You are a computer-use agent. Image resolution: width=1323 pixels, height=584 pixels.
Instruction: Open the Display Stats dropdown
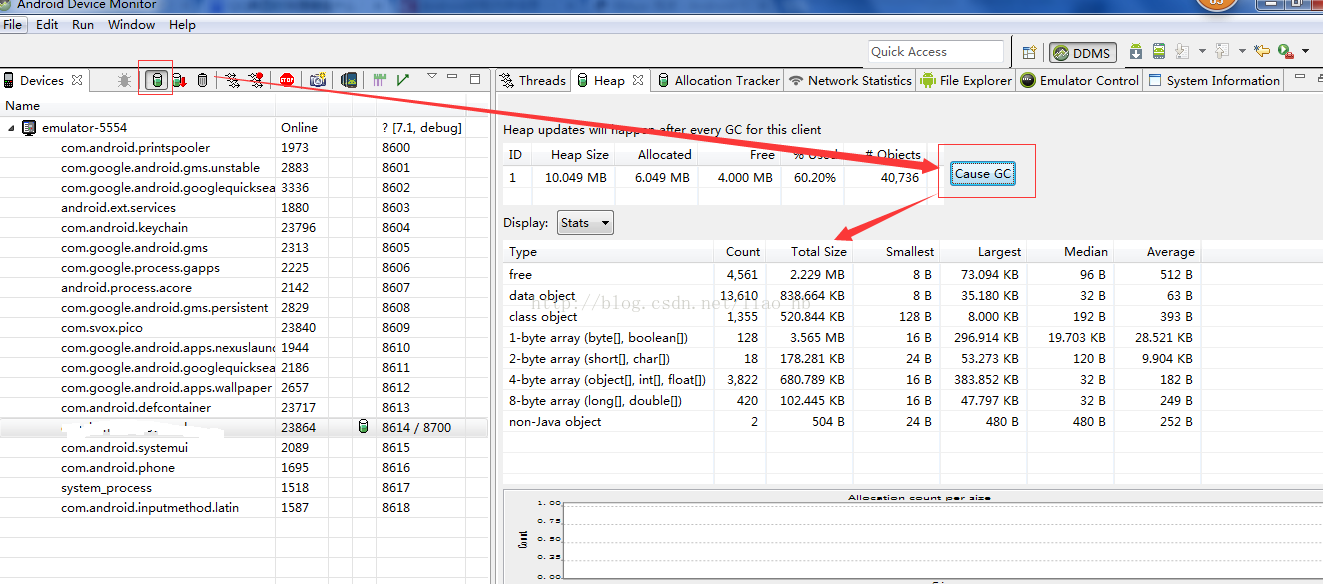pos(585,223)
